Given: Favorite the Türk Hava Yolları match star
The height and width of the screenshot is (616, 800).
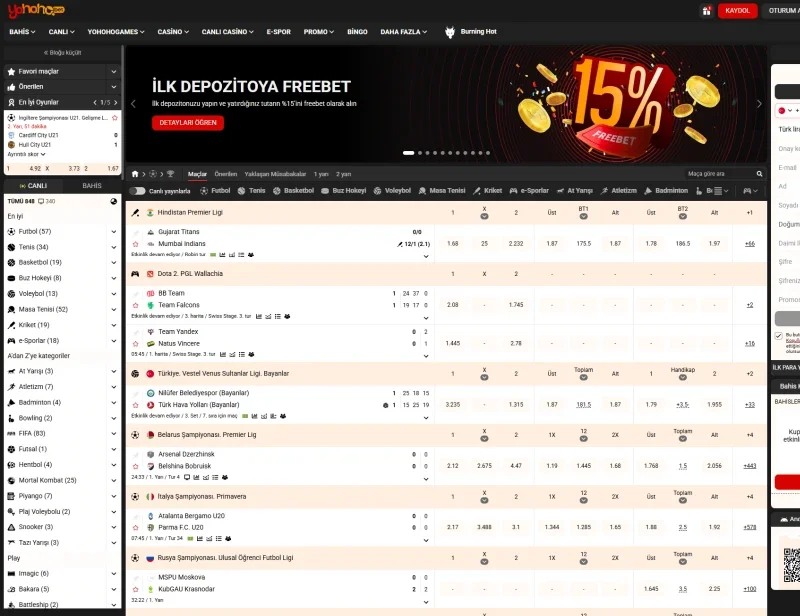Looking at the screenshot, I should [135, 405].
